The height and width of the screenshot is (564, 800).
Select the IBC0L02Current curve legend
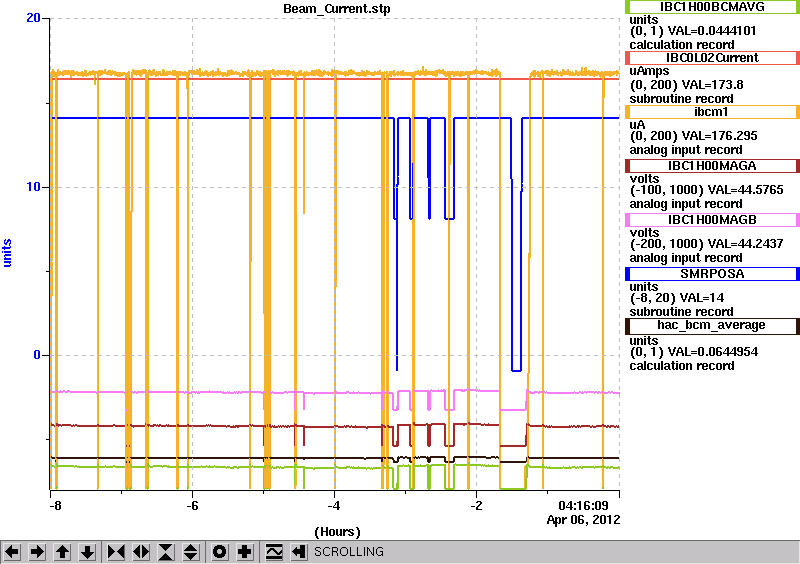click(x=712, y=58)
